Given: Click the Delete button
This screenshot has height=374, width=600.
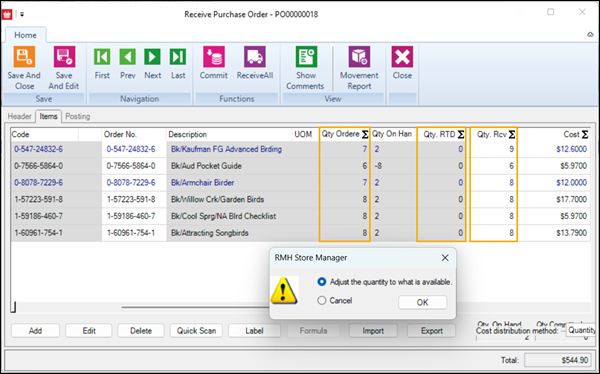Looking at the screenshot, I should tap(141, 331).
